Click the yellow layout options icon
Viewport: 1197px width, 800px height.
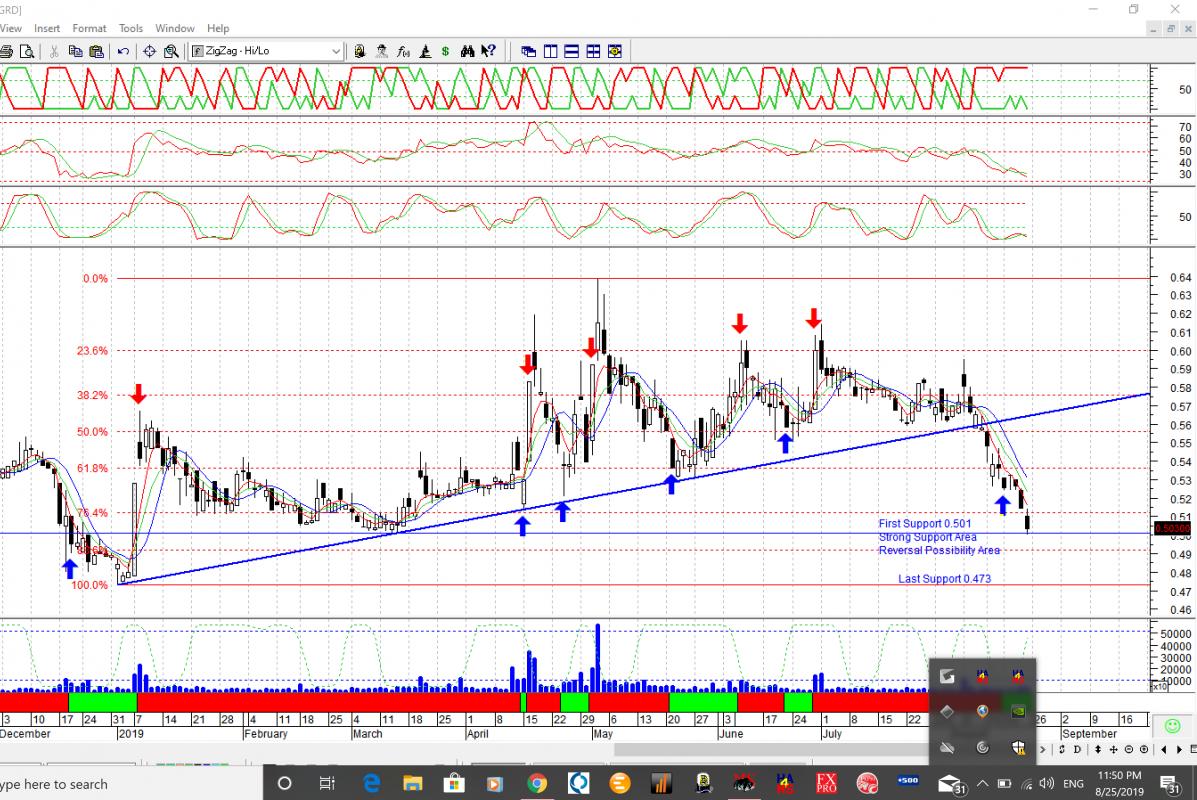click(x=615, y=51)
